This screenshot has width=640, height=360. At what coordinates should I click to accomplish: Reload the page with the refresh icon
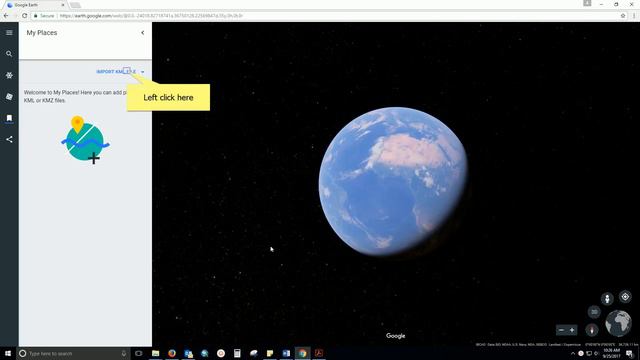[x=24, y=16]
